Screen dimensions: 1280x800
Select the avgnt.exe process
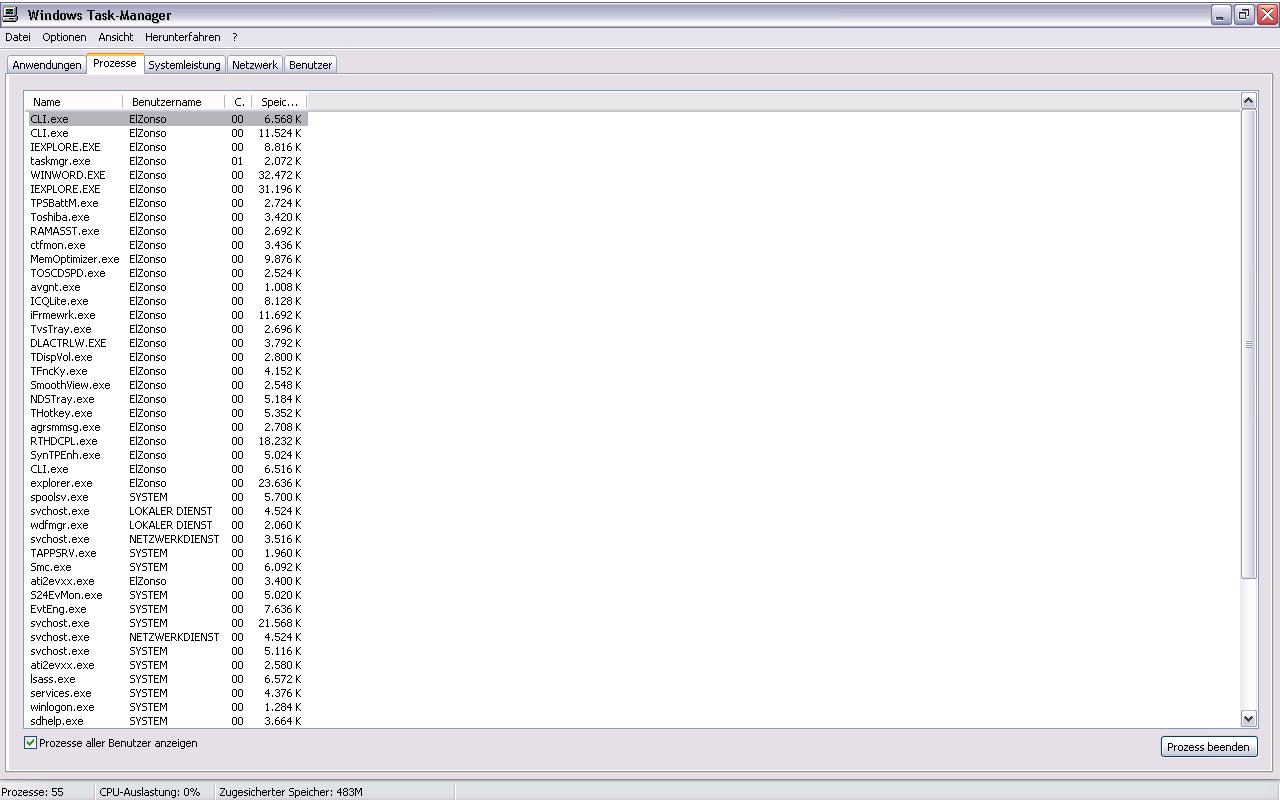point(167,287)
